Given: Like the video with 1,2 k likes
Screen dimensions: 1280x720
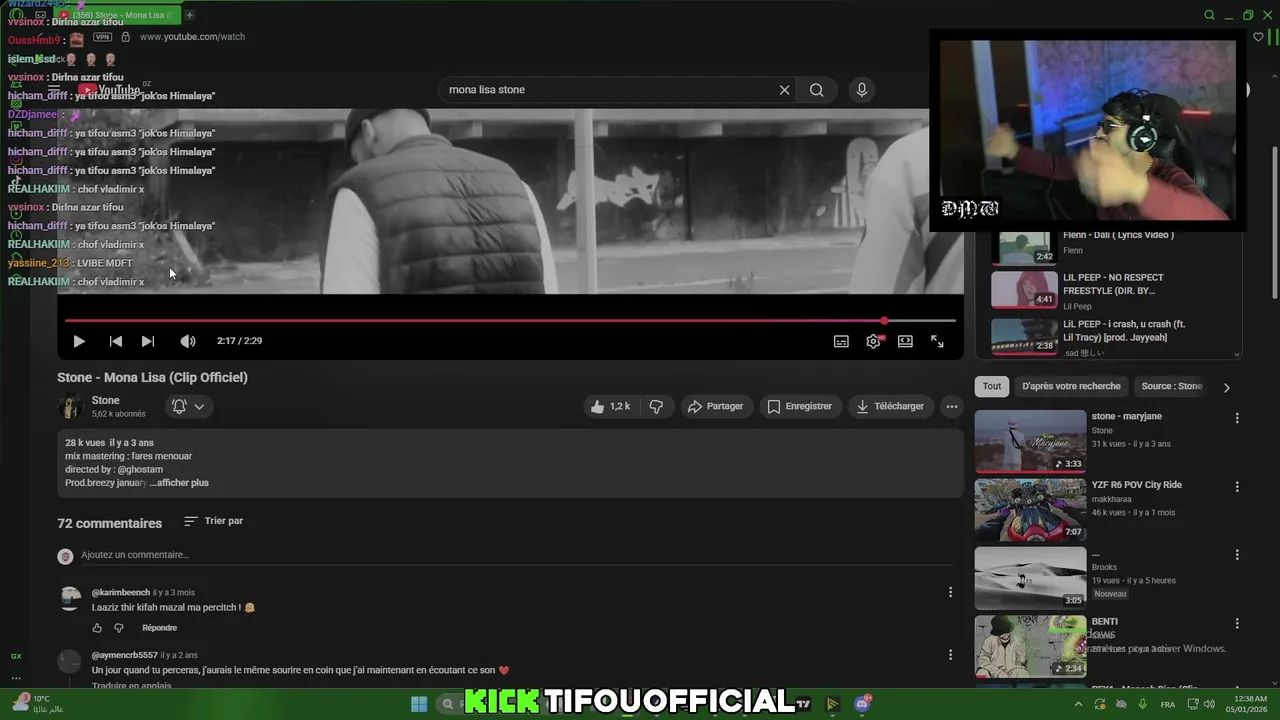Looking at the screenshot, I should pos(610,406).
